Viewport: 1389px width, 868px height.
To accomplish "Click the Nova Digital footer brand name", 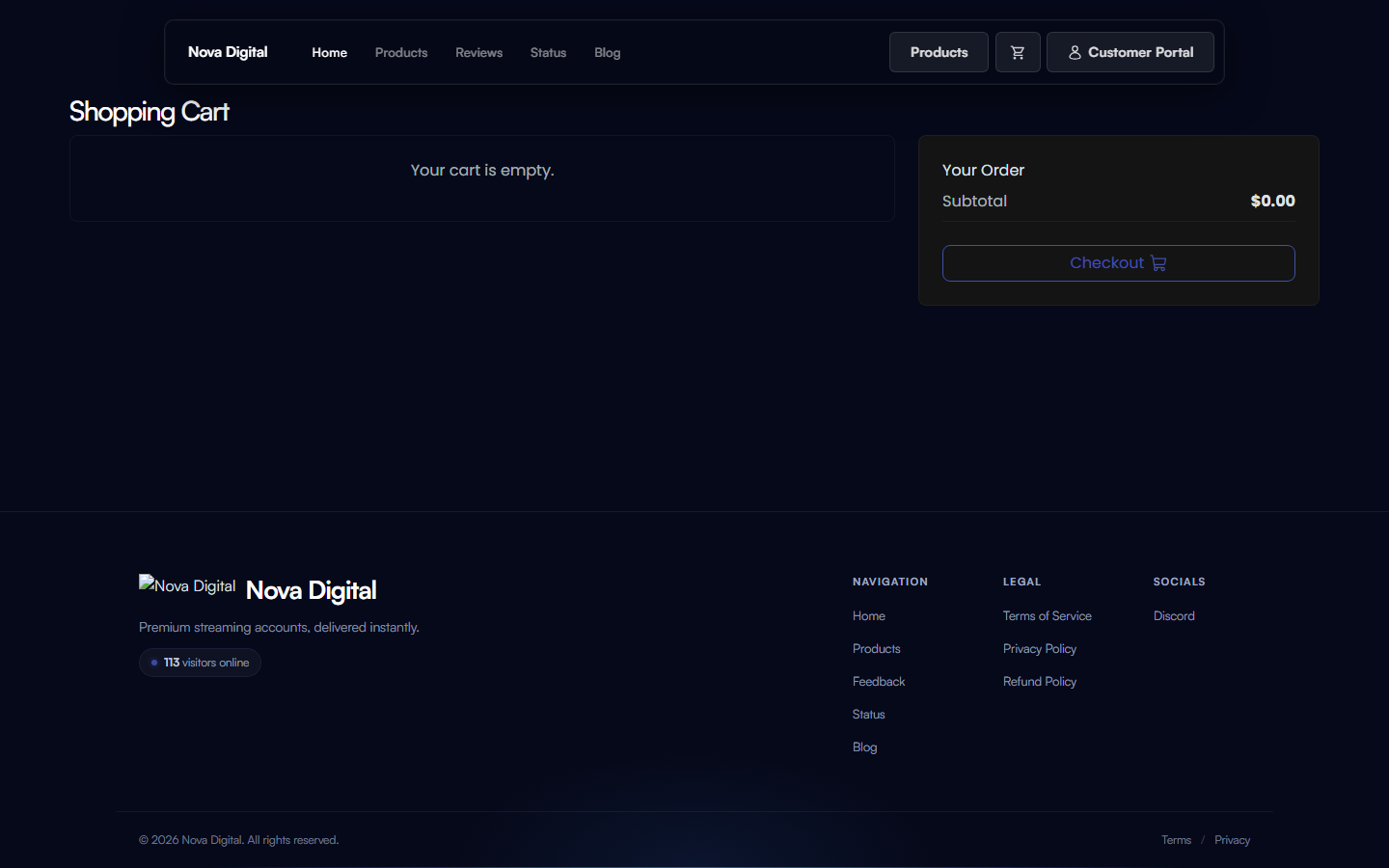I will point(311,590).
